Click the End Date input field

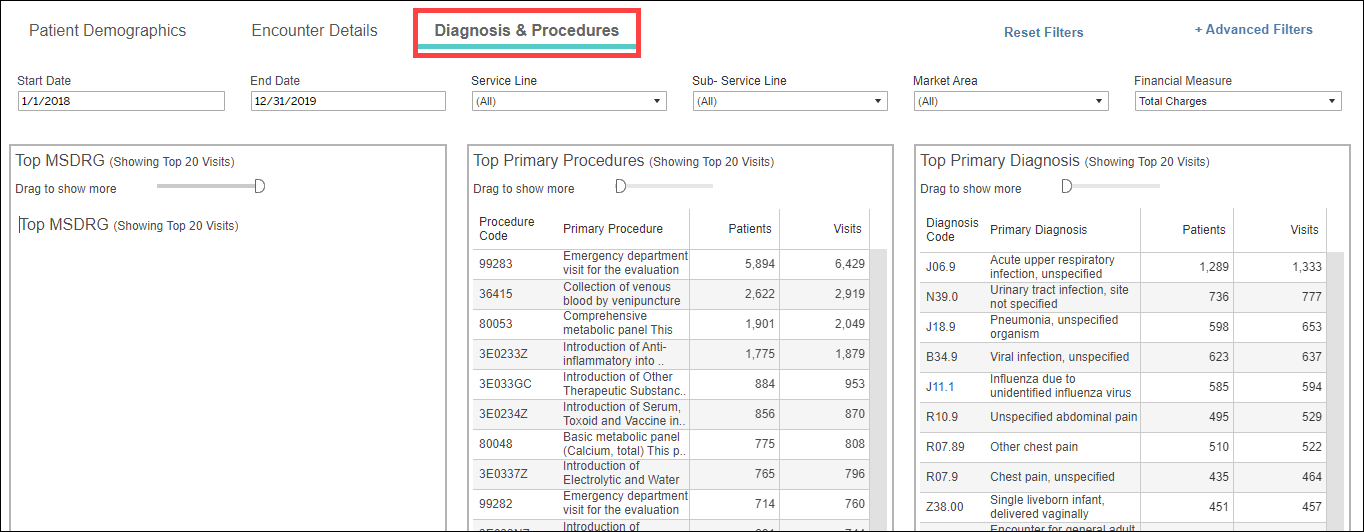click(348, 101)
